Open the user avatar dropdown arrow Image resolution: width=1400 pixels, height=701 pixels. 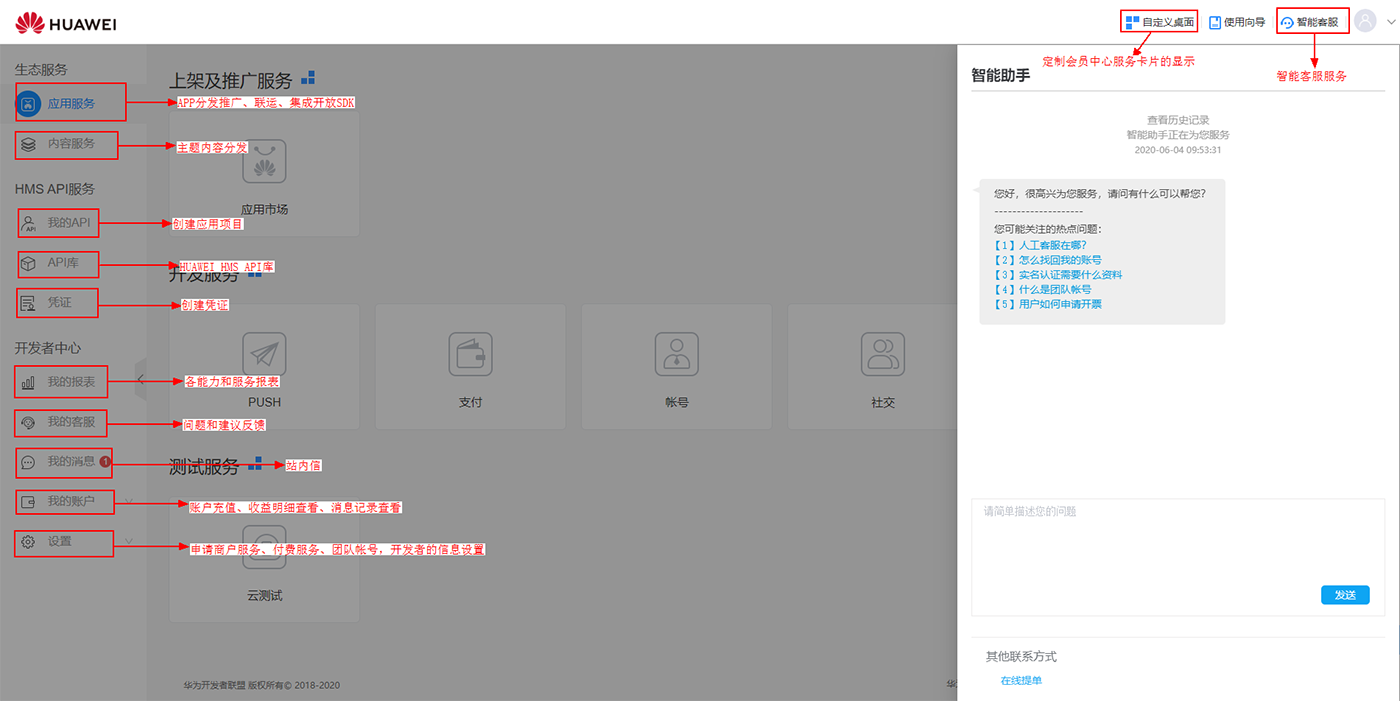(1388, 22)
